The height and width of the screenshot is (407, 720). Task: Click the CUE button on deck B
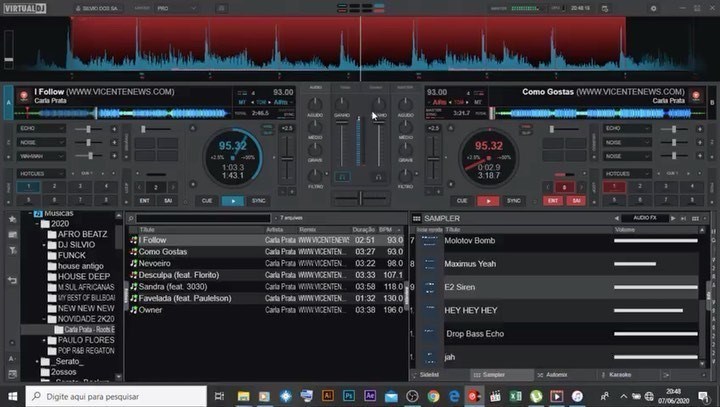[x=462, y=201]
